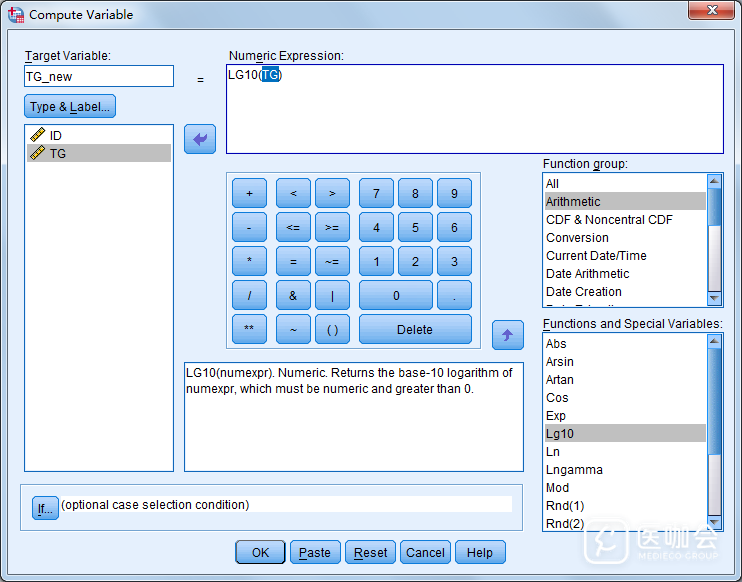Select the ID variable in the list
The height and width of the screenshot is (582, 742).
tap(56, 135)
